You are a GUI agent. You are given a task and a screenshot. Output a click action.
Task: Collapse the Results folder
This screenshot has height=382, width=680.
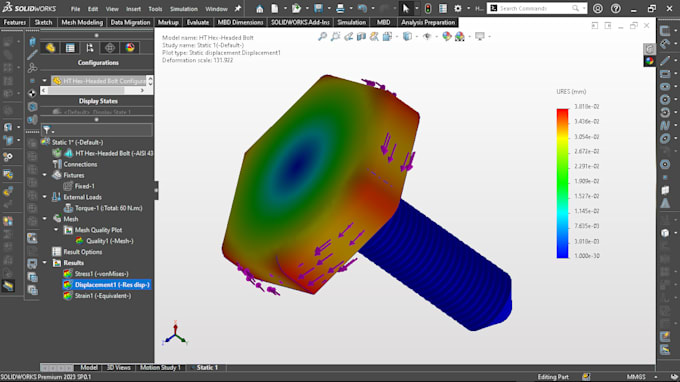pos(45,263)
